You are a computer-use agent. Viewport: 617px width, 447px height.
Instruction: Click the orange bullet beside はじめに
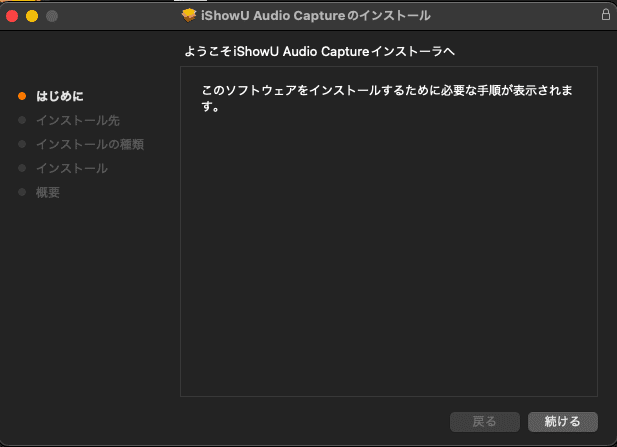click(x=22, y=96)
